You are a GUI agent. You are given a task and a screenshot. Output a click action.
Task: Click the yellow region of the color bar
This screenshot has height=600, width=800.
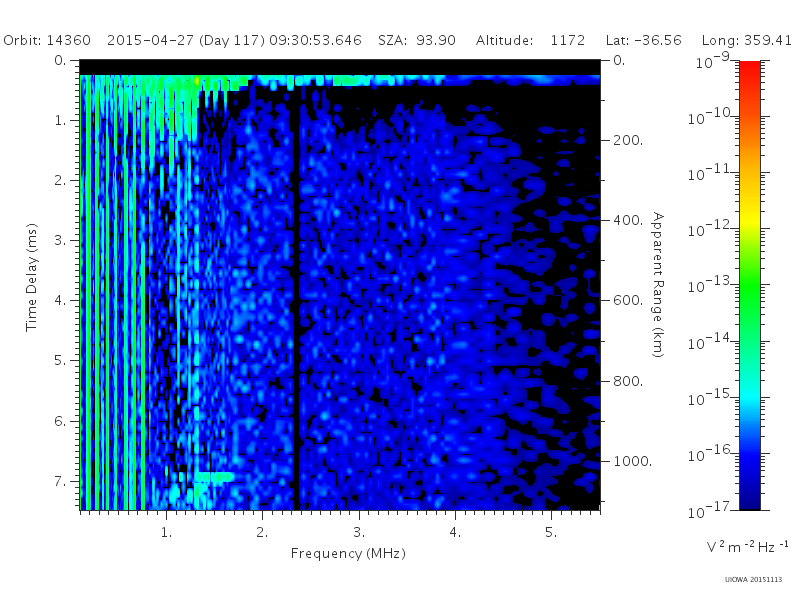point(749,217)
